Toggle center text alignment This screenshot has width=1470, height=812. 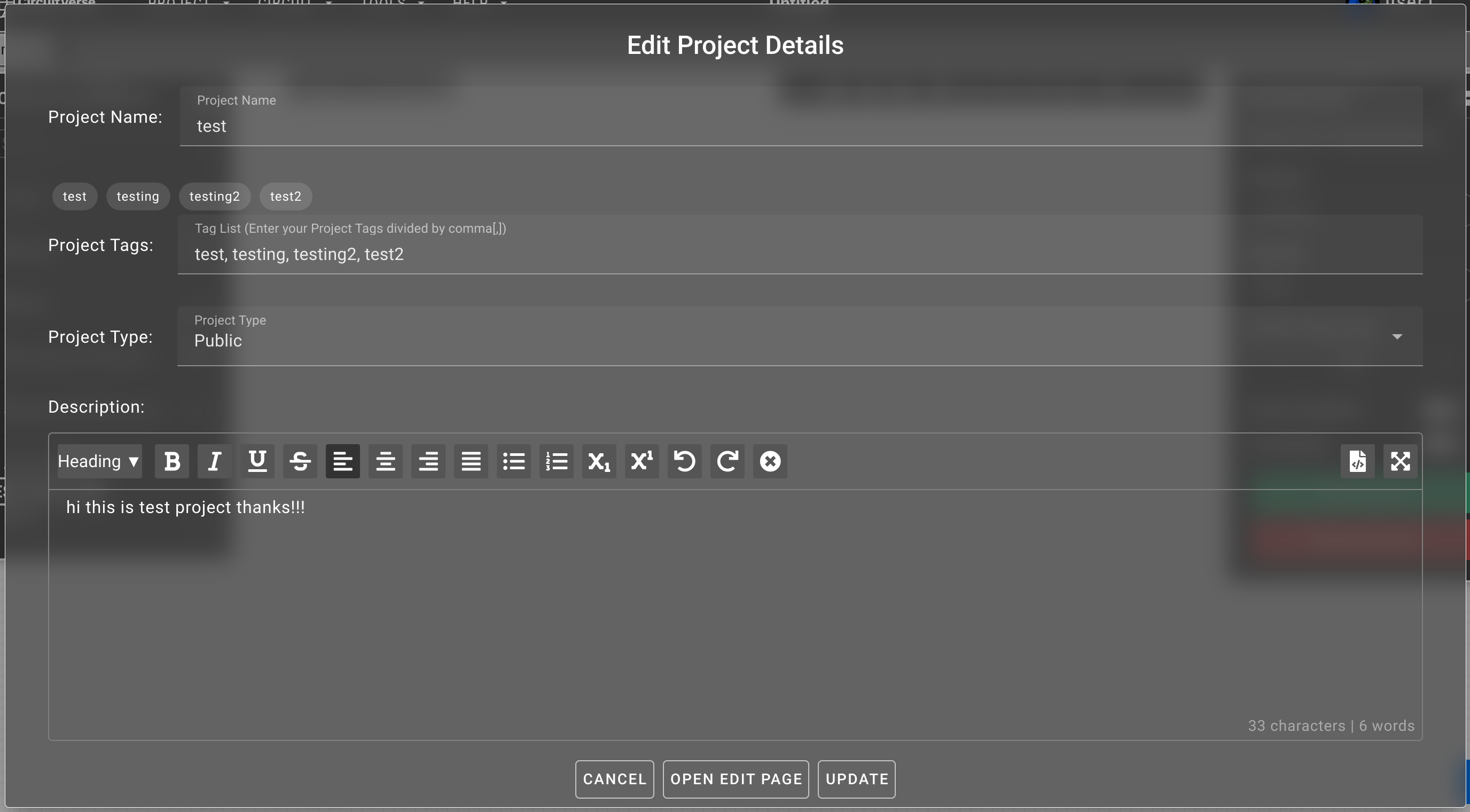point(385,461)
